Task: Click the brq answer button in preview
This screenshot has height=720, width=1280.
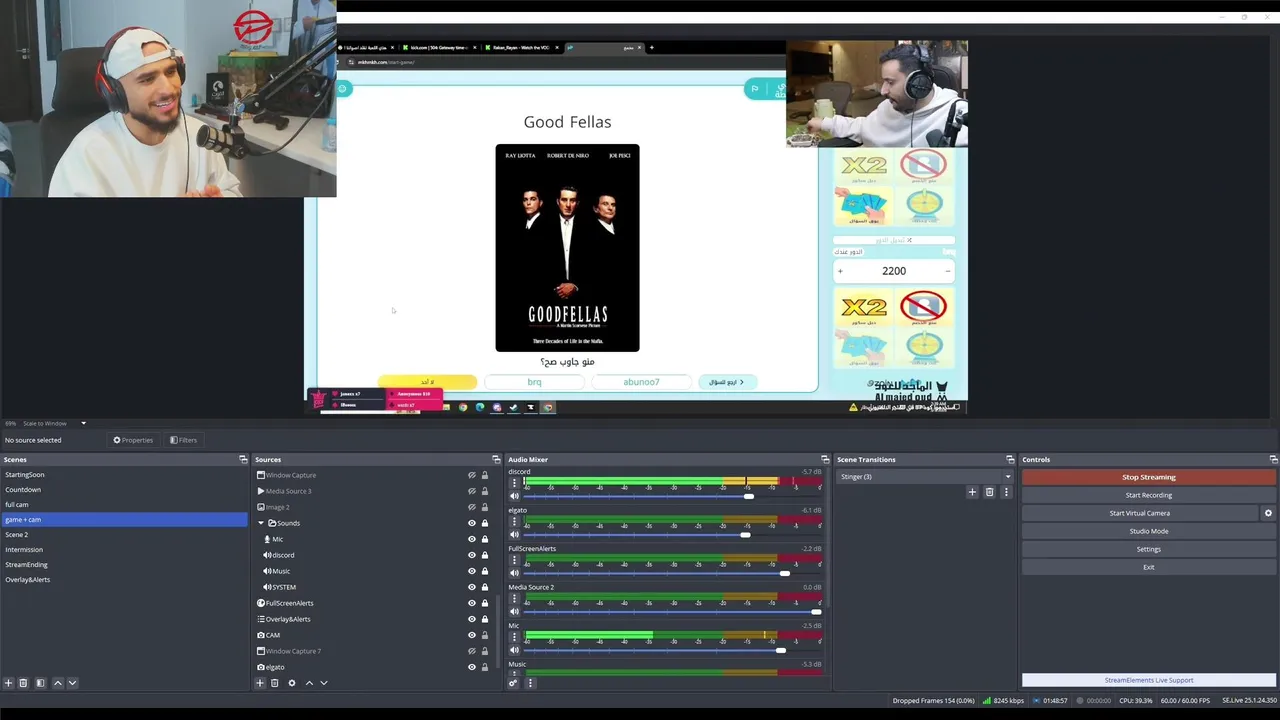Action: (534, 382)
